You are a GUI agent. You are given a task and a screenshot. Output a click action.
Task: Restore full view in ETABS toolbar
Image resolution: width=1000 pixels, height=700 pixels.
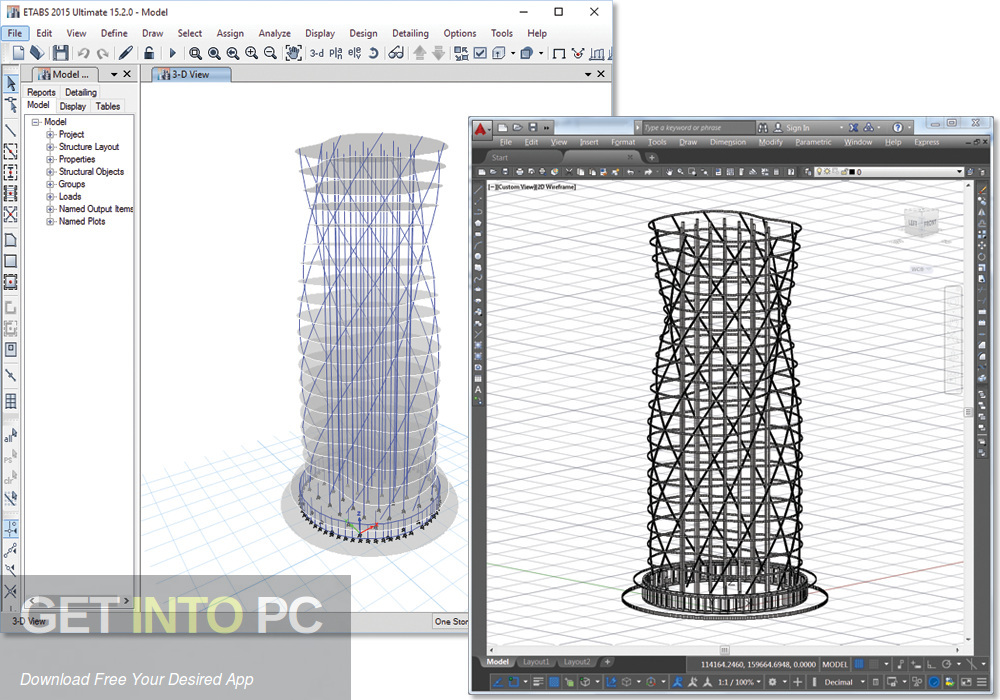(214, 54)
